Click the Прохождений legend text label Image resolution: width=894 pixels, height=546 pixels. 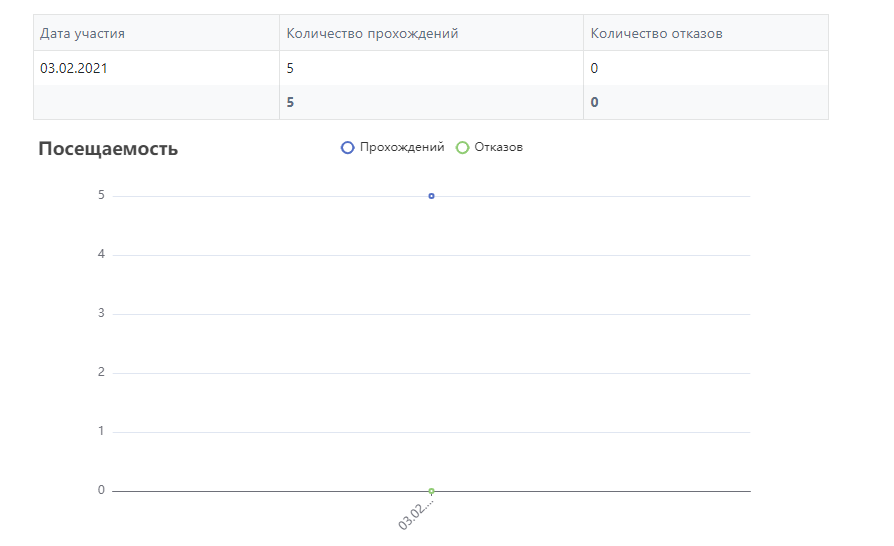coord(401,147)
